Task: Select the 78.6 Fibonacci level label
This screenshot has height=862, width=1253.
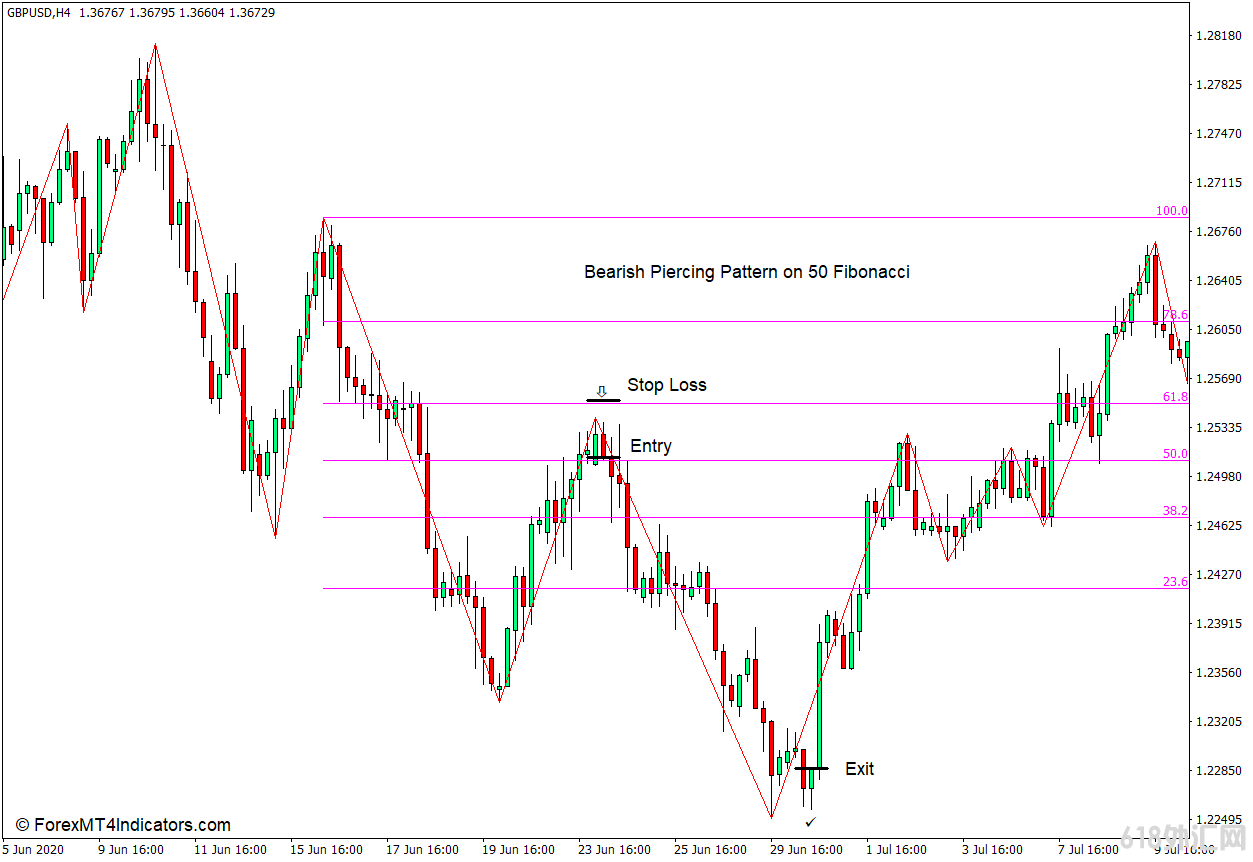Action: 1174,315
